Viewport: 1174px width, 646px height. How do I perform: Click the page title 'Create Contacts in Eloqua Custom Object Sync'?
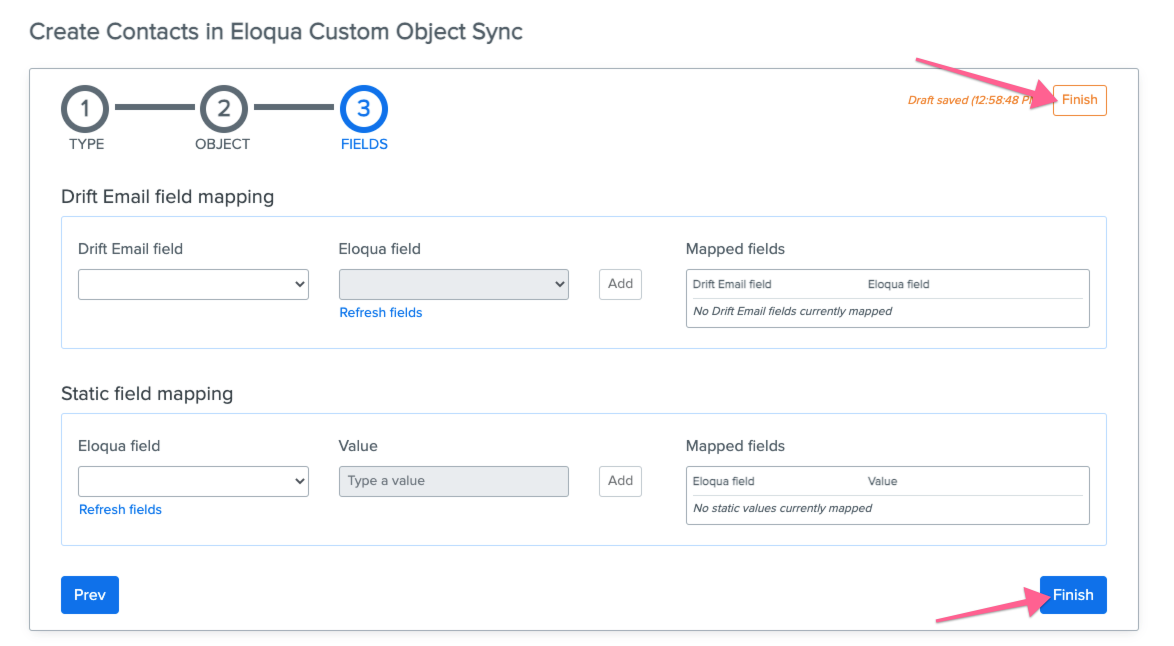(276, 31)
